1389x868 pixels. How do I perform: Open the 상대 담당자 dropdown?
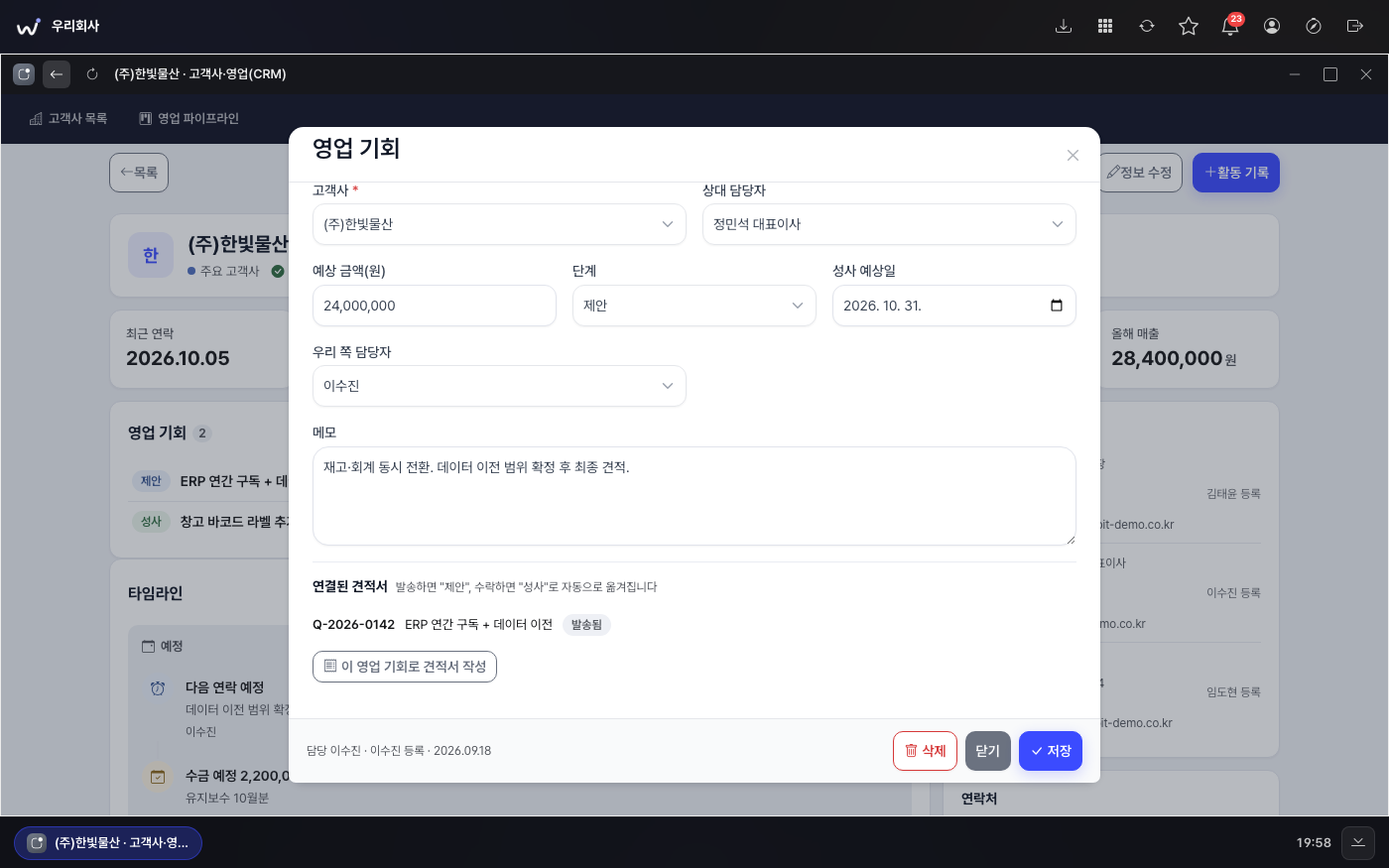point(889,224)
